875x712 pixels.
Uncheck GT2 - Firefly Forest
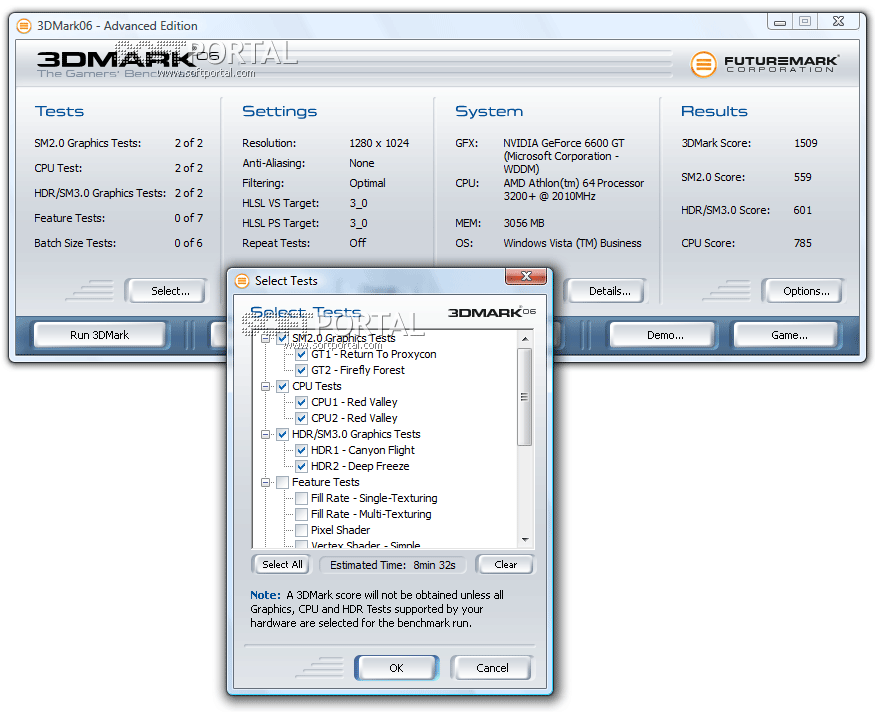pyautogui.click(x=301, y=370)
